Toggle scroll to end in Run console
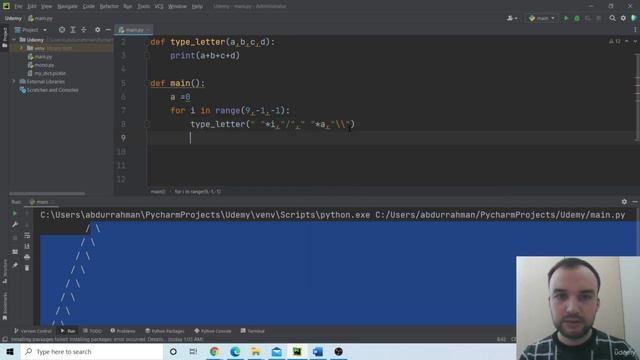 tap(27, 246)
